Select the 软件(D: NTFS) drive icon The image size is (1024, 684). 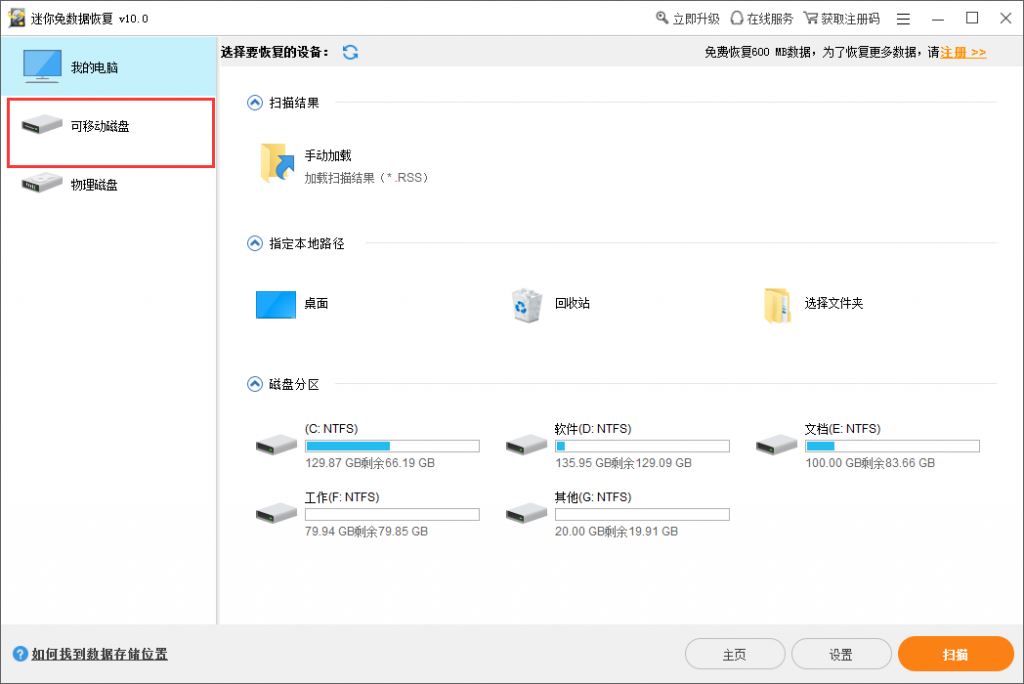(526, 445)
